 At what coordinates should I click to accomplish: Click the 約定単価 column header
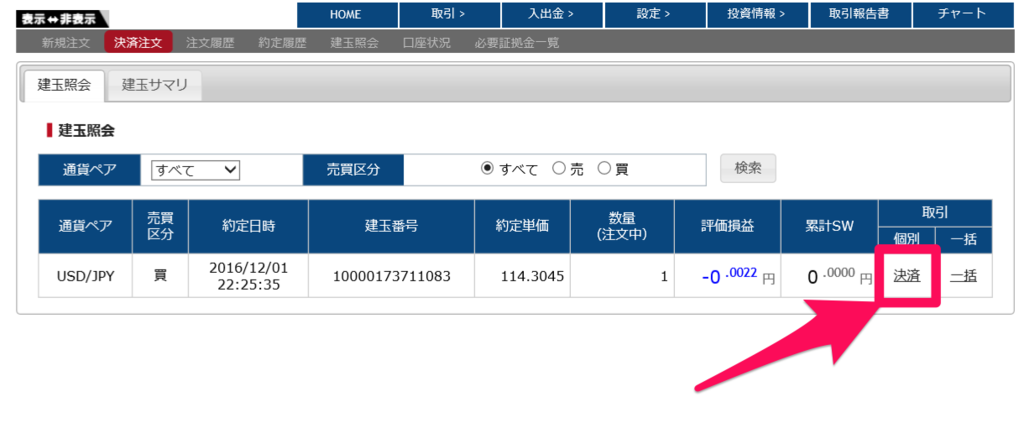click(522, 227)
